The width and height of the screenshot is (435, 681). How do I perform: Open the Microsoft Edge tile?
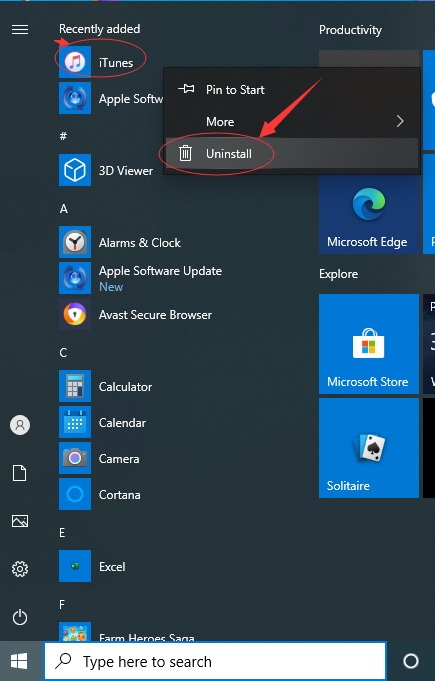coord(369,204)
